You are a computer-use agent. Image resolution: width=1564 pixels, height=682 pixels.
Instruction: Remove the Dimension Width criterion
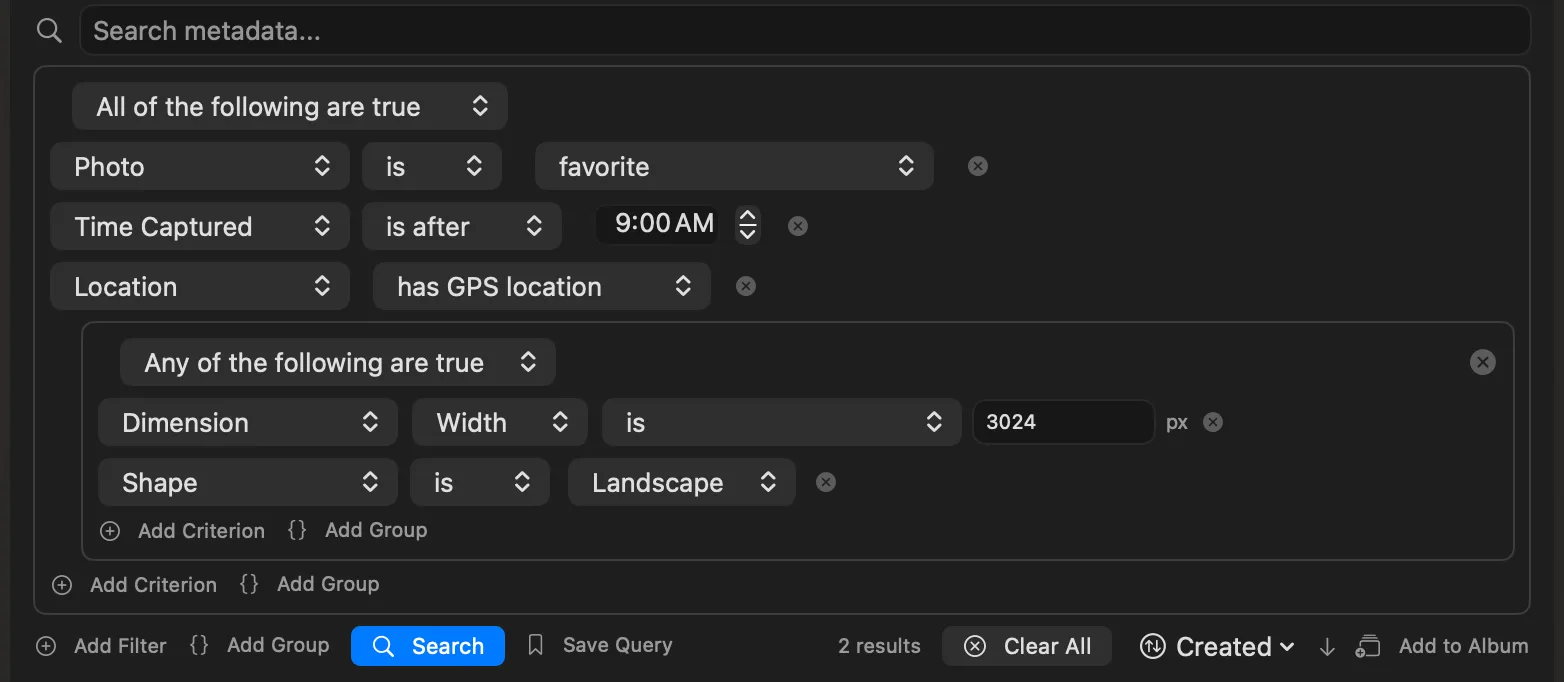pyautogui.click(x=1213, y=422)
